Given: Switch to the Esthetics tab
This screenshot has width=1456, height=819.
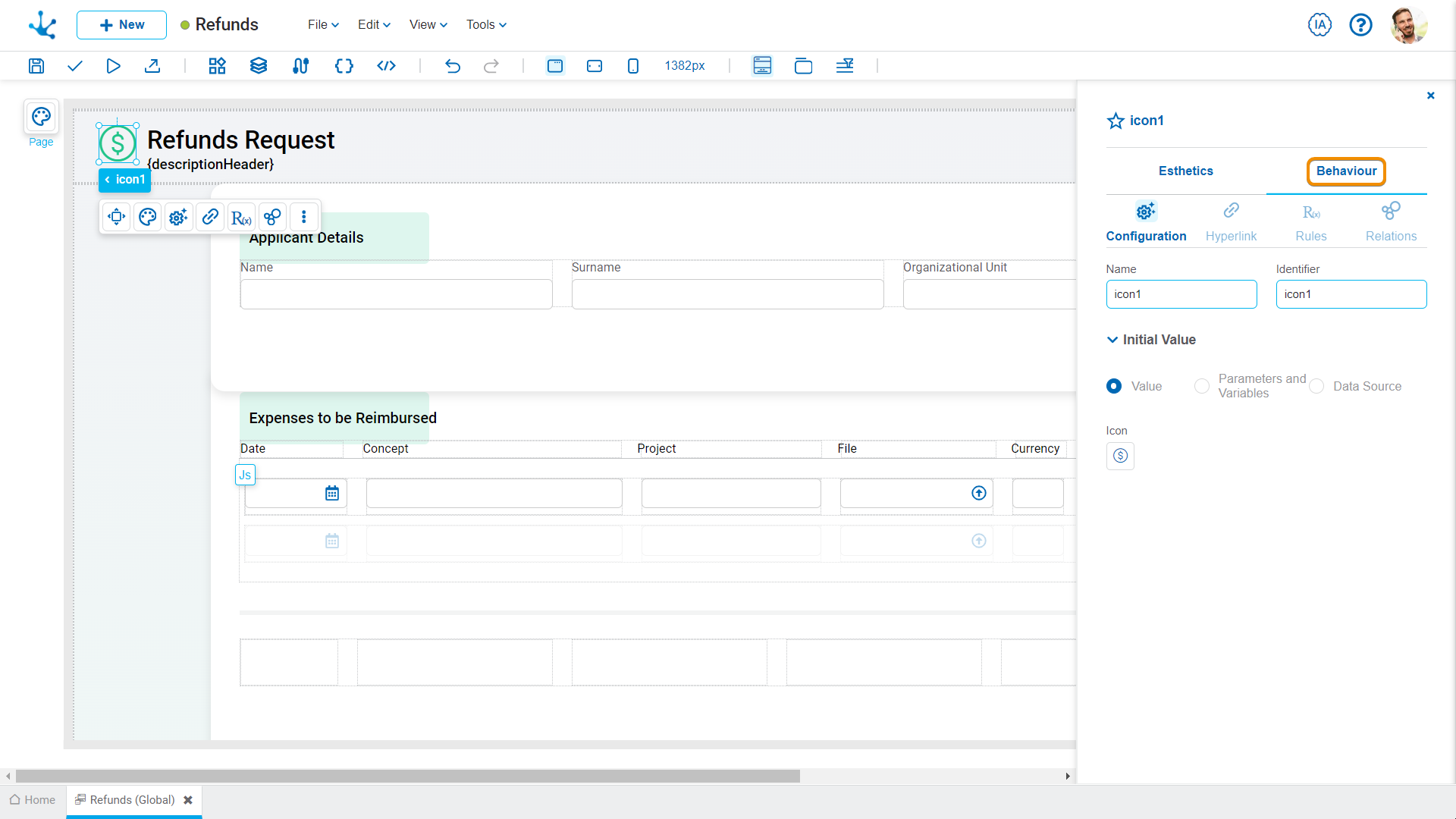Looking at the screenshot, I should (1185, 171).
